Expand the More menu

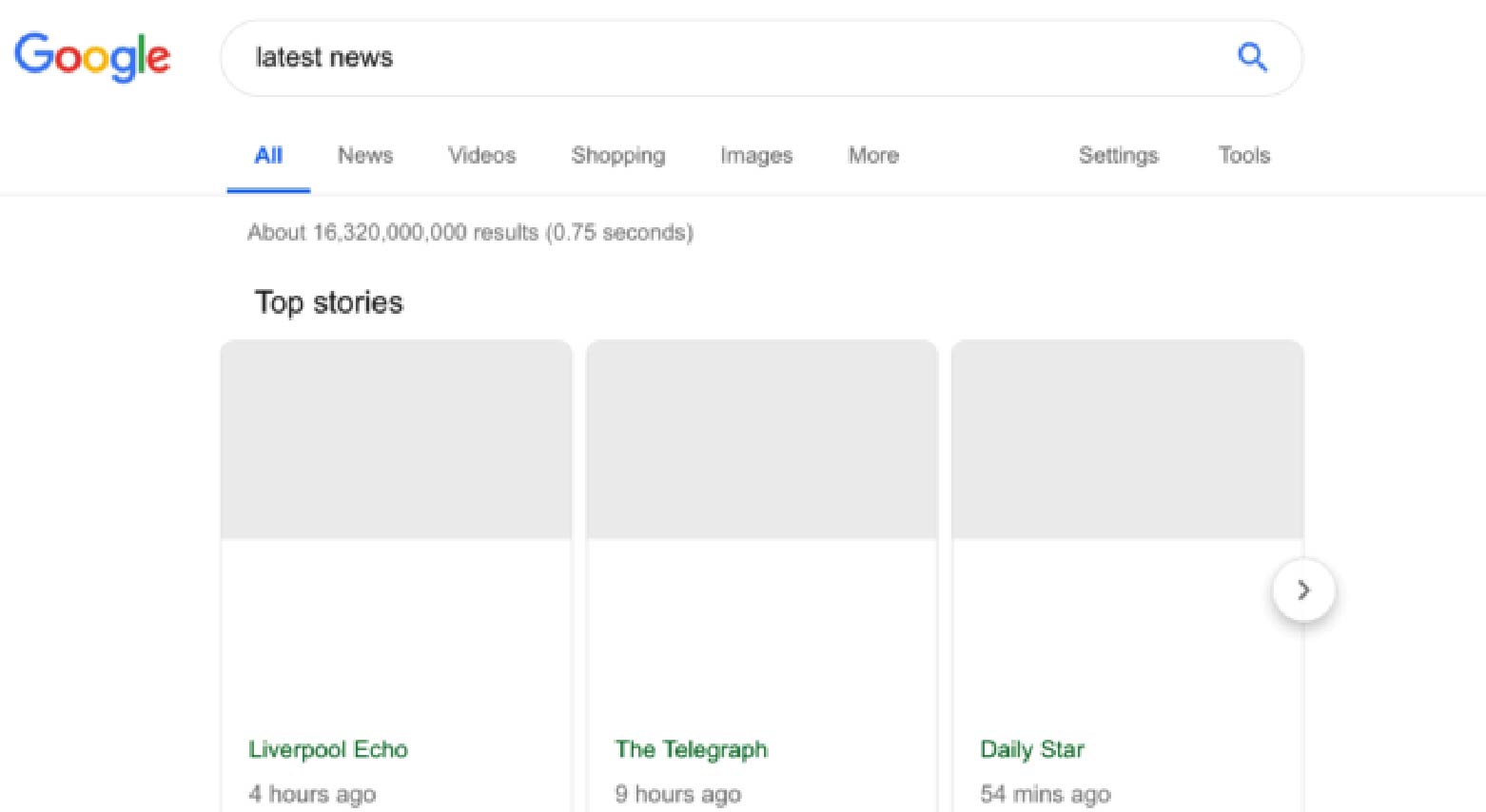873,156
